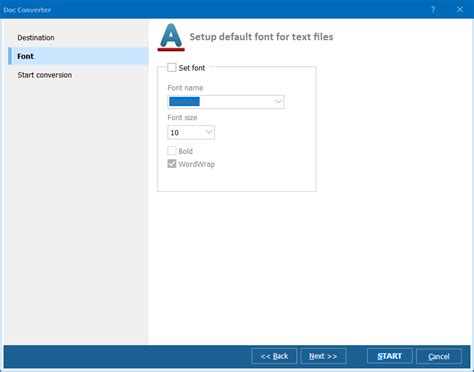This screenshot has width=474, height=372.
Task: Click the 'Font size' label
Action: (x=182, y=117)
